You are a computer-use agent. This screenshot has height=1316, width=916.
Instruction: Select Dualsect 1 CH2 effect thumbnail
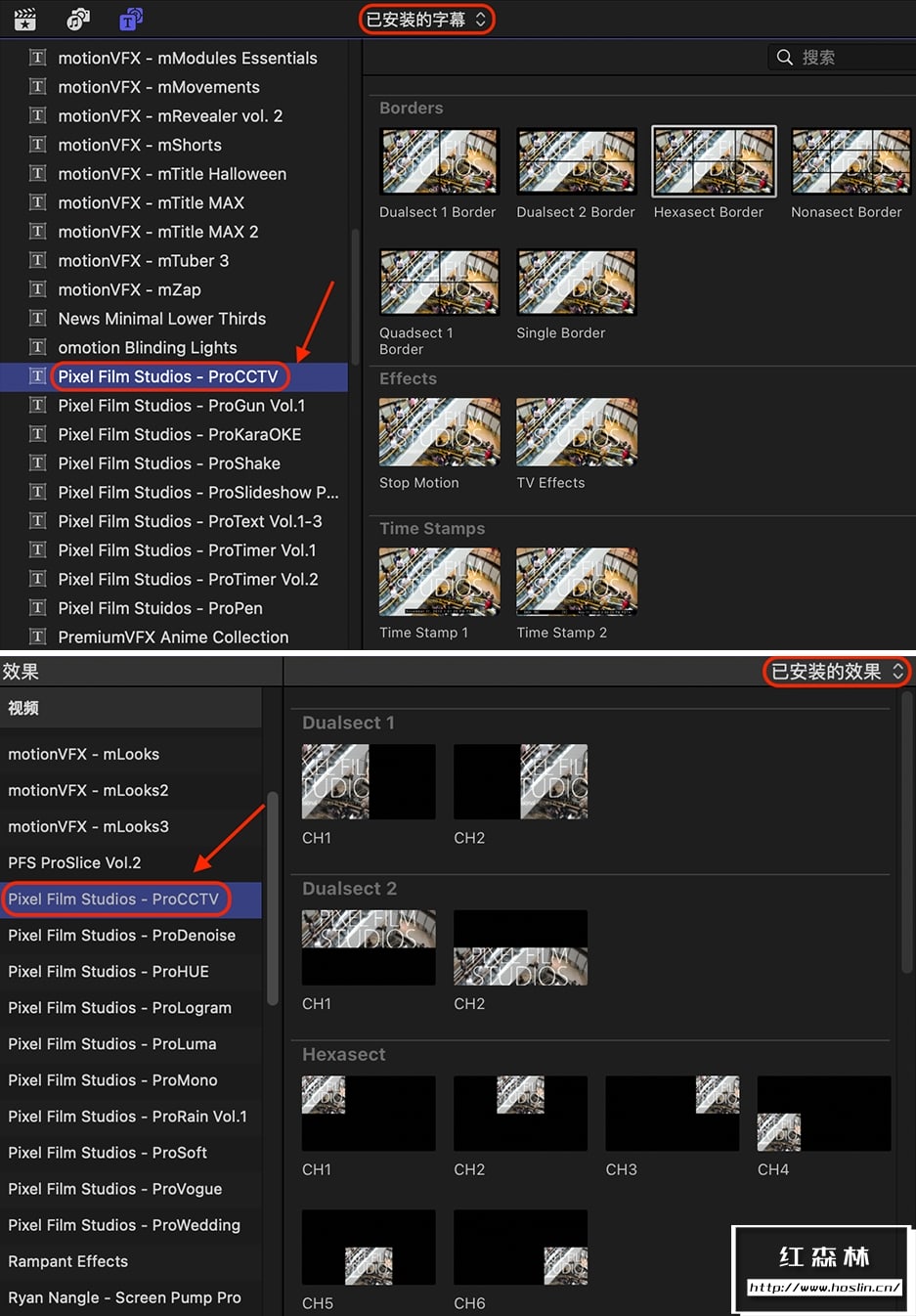click(521, 781)
